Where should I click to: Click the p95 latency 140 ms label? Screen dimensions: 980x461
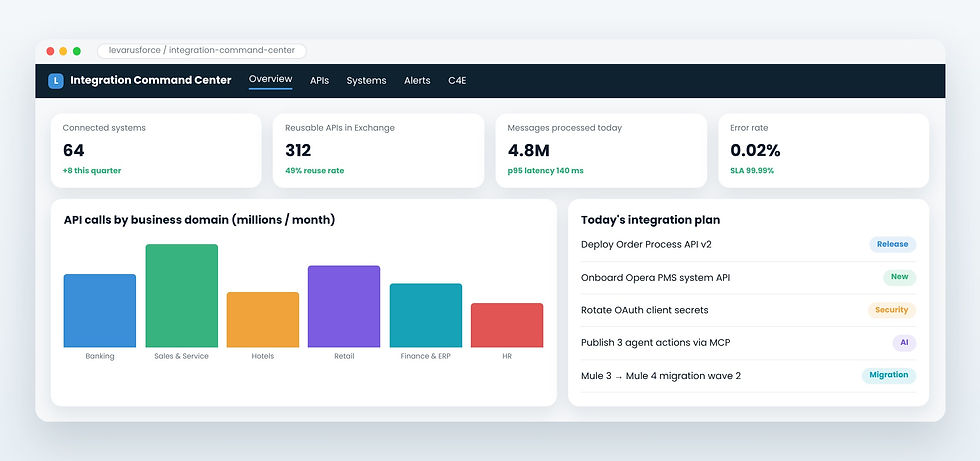[x=546, y=171]
